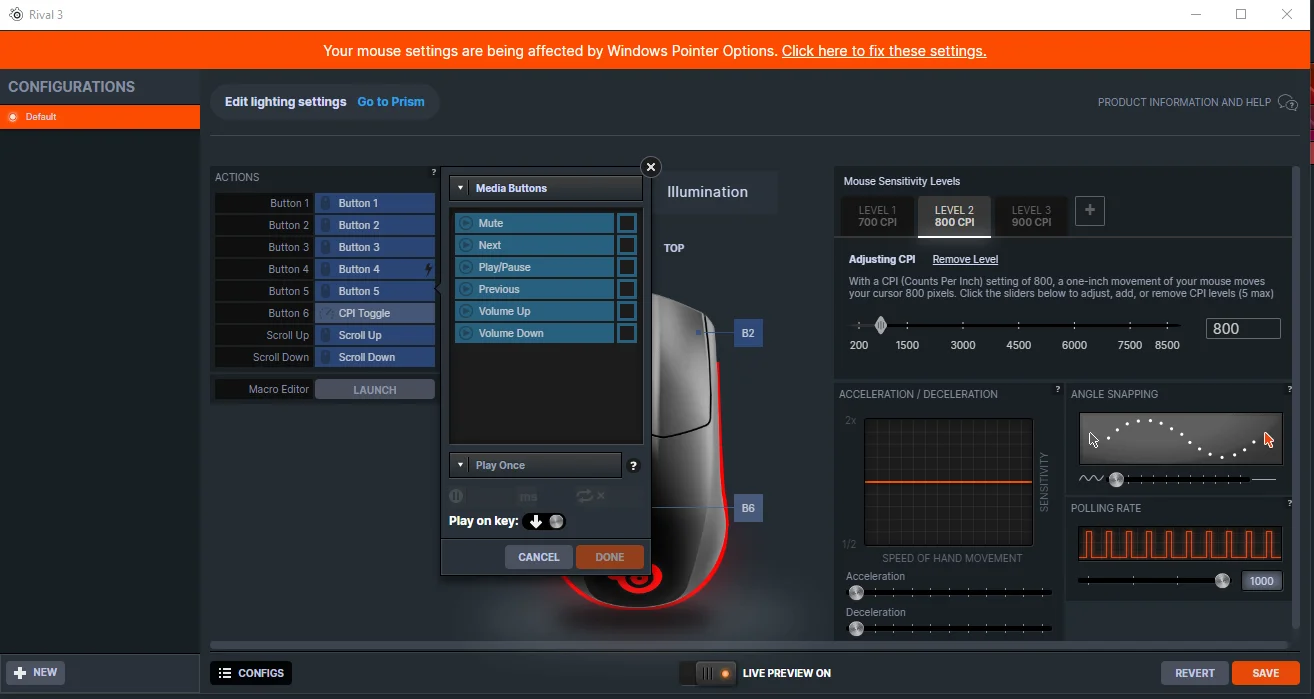
Task: Click the B2 button label on the mouse
Action: coord(748,333)
